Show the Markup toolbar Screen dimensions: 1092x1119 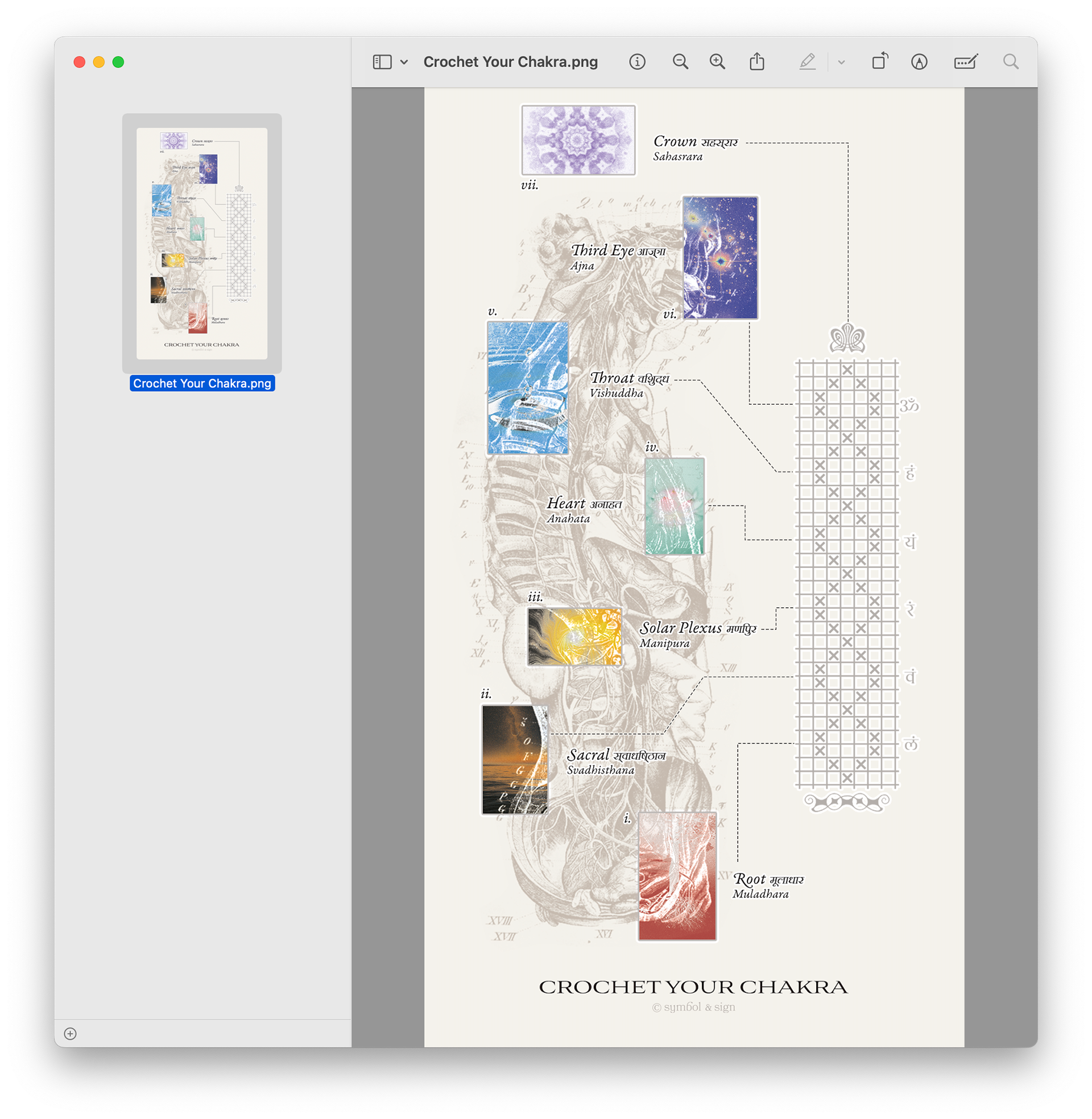(919, 62)
